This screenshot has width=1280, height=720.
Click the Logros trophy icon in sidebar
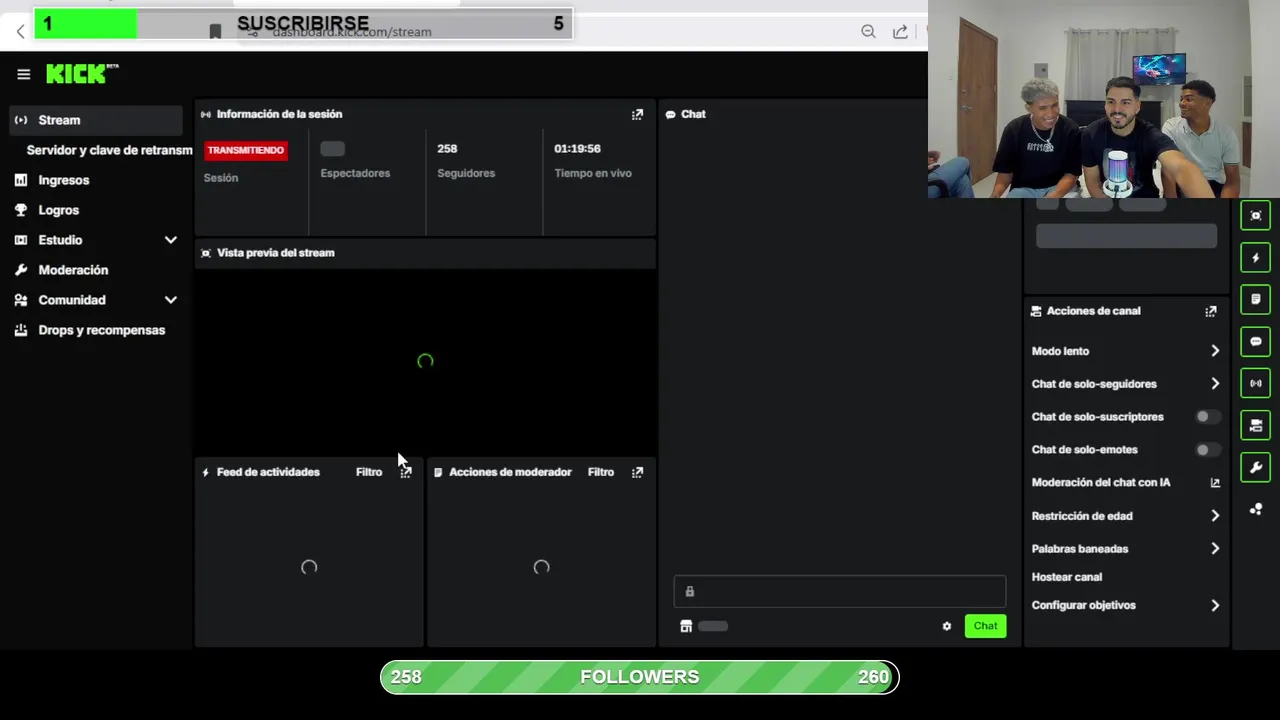click(21, 210)
